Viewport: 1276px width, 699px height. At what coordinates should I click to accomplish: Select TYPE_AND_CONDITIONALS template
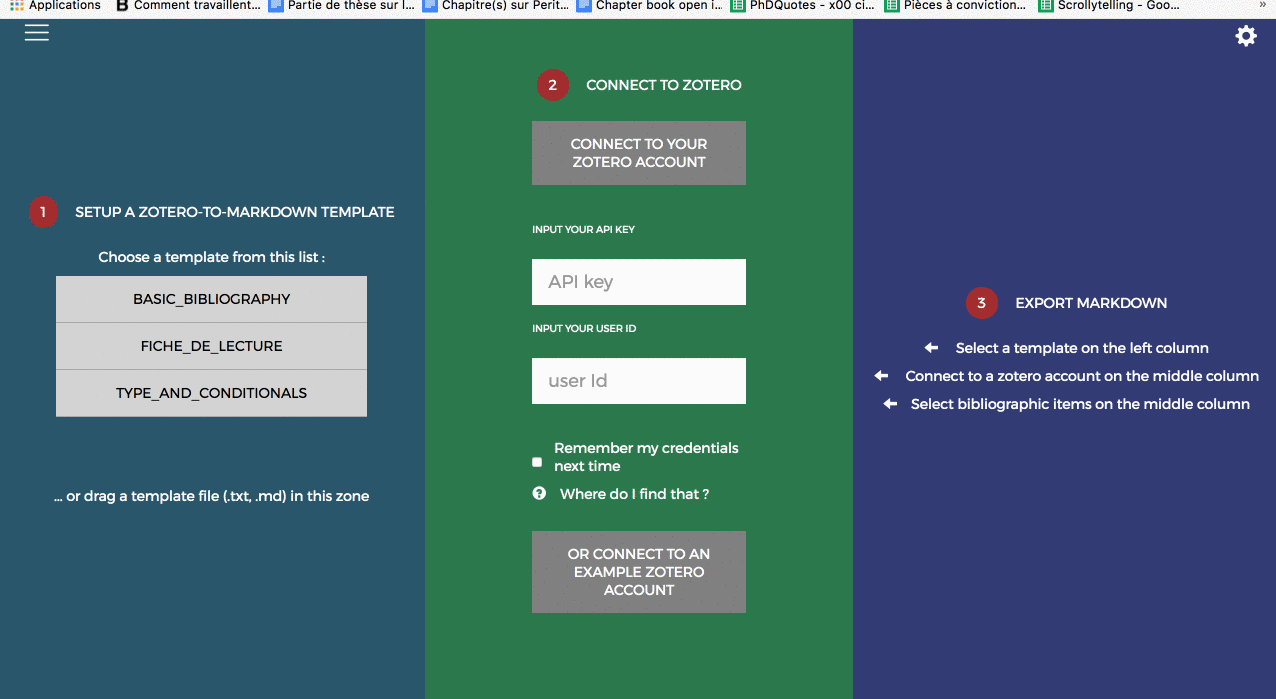(211, 393)
